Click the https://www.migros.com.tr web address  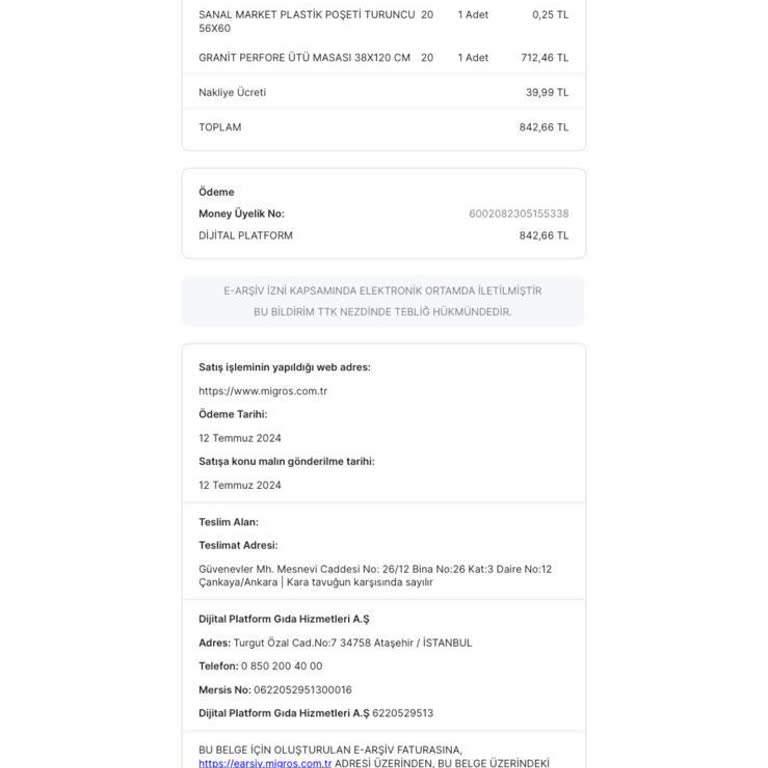point(263,391)
